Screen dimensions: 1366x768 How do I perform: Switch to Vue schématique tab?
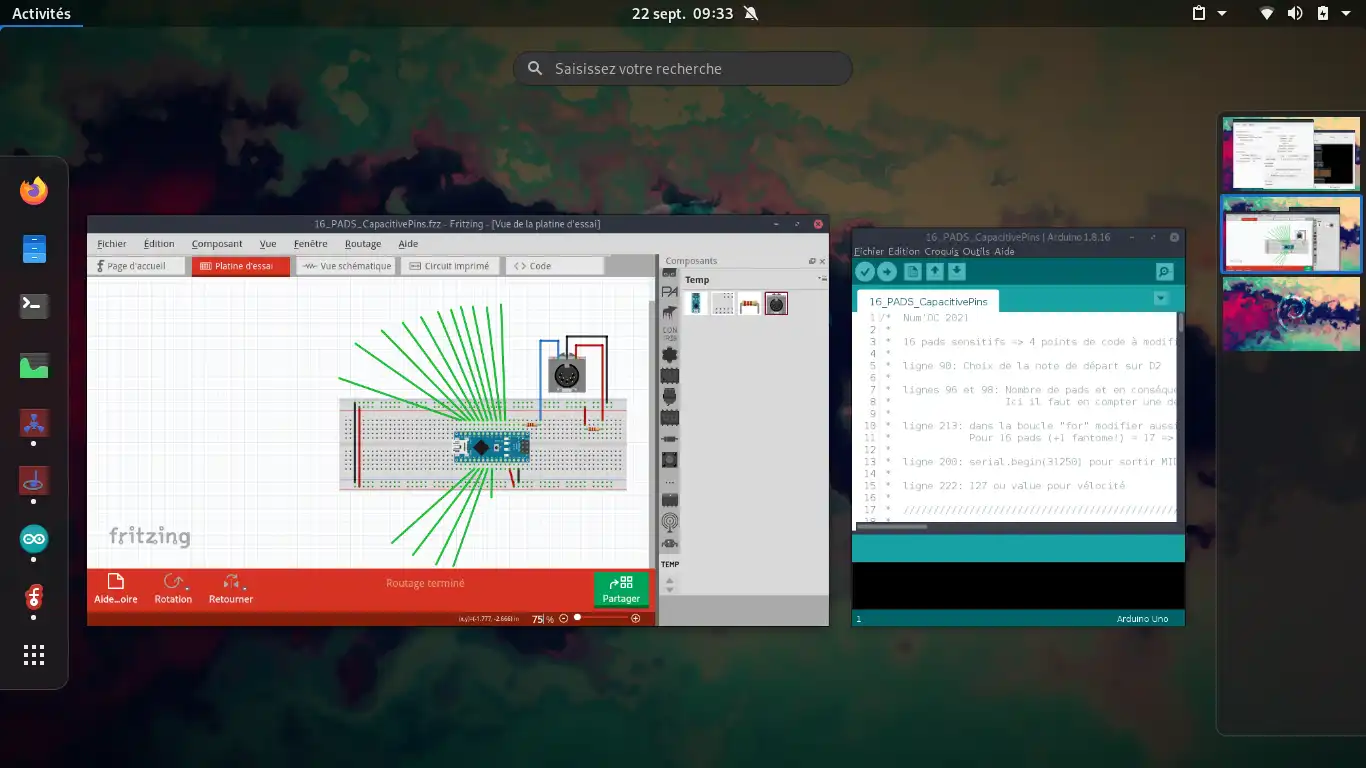[x=346, y=266]
